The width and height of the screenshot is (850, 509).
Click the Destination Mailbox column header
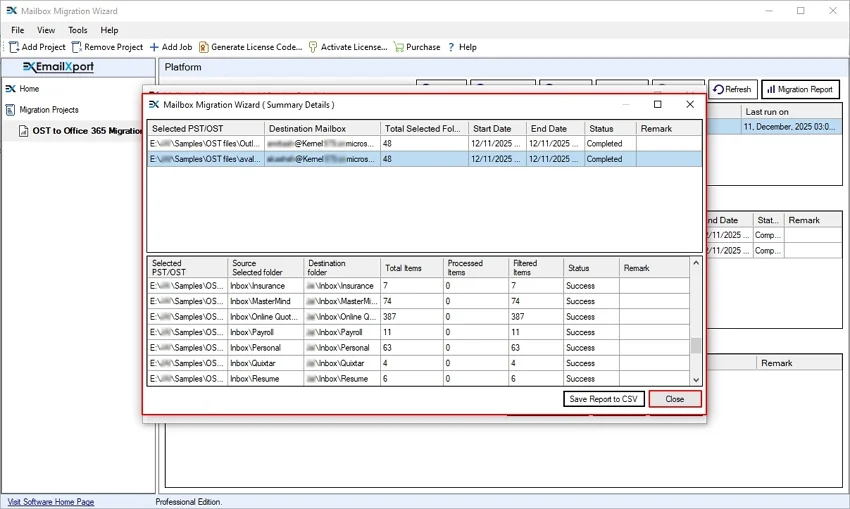[x=323, y=128]
